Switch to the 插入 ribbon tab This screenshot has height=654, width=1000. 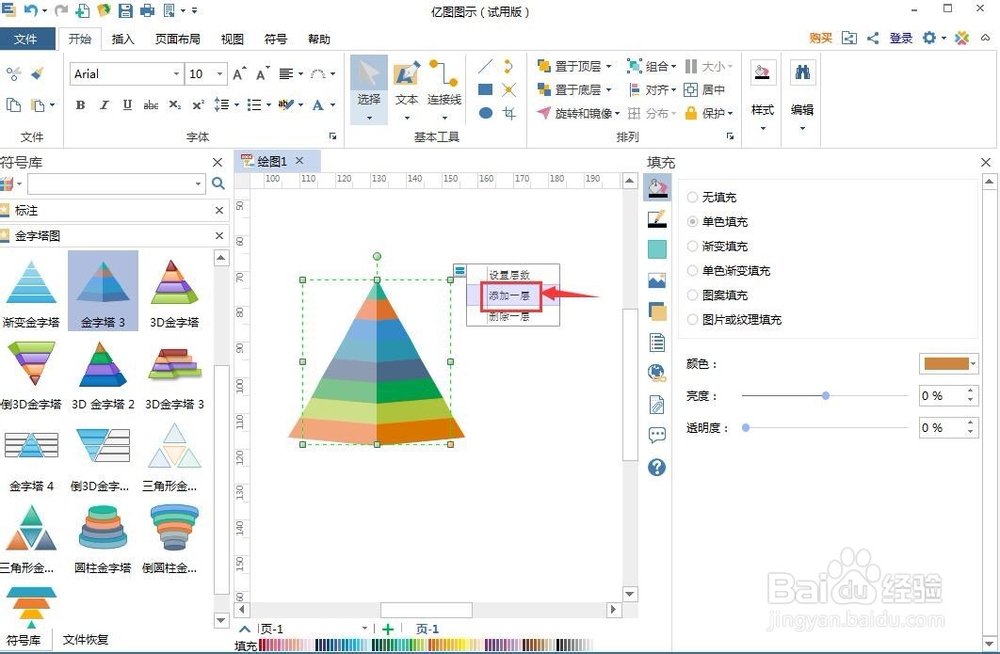click(123, 39)
